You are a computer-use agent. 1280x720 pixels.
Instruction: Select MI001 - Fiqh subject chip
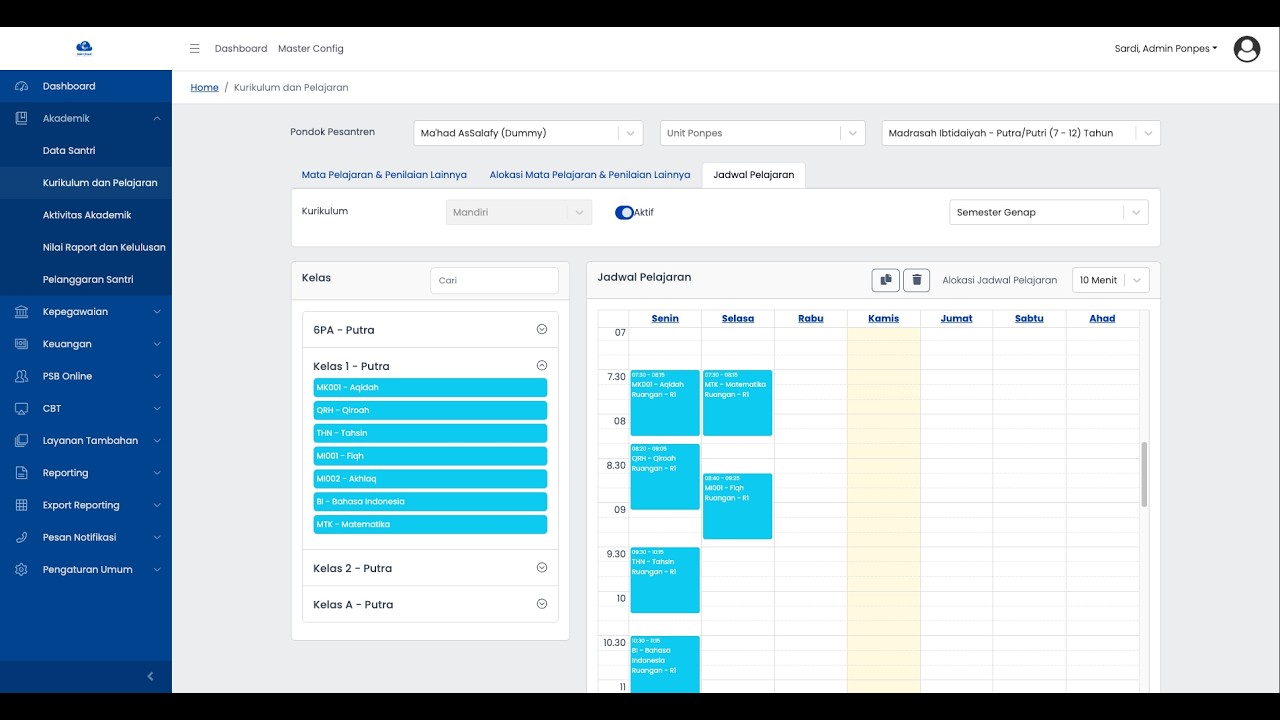coord(430,456)
